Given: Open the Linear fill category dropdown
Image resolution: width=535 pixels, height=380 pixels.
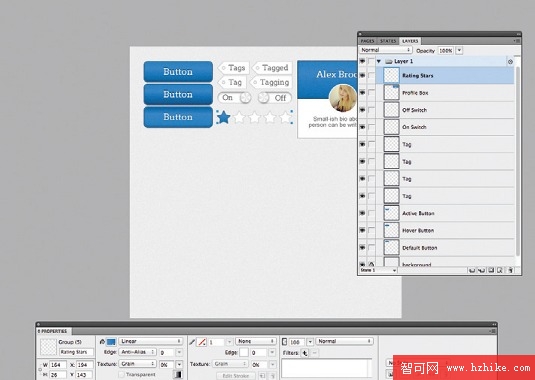Looking at the screenshot, I should point(150,341).
